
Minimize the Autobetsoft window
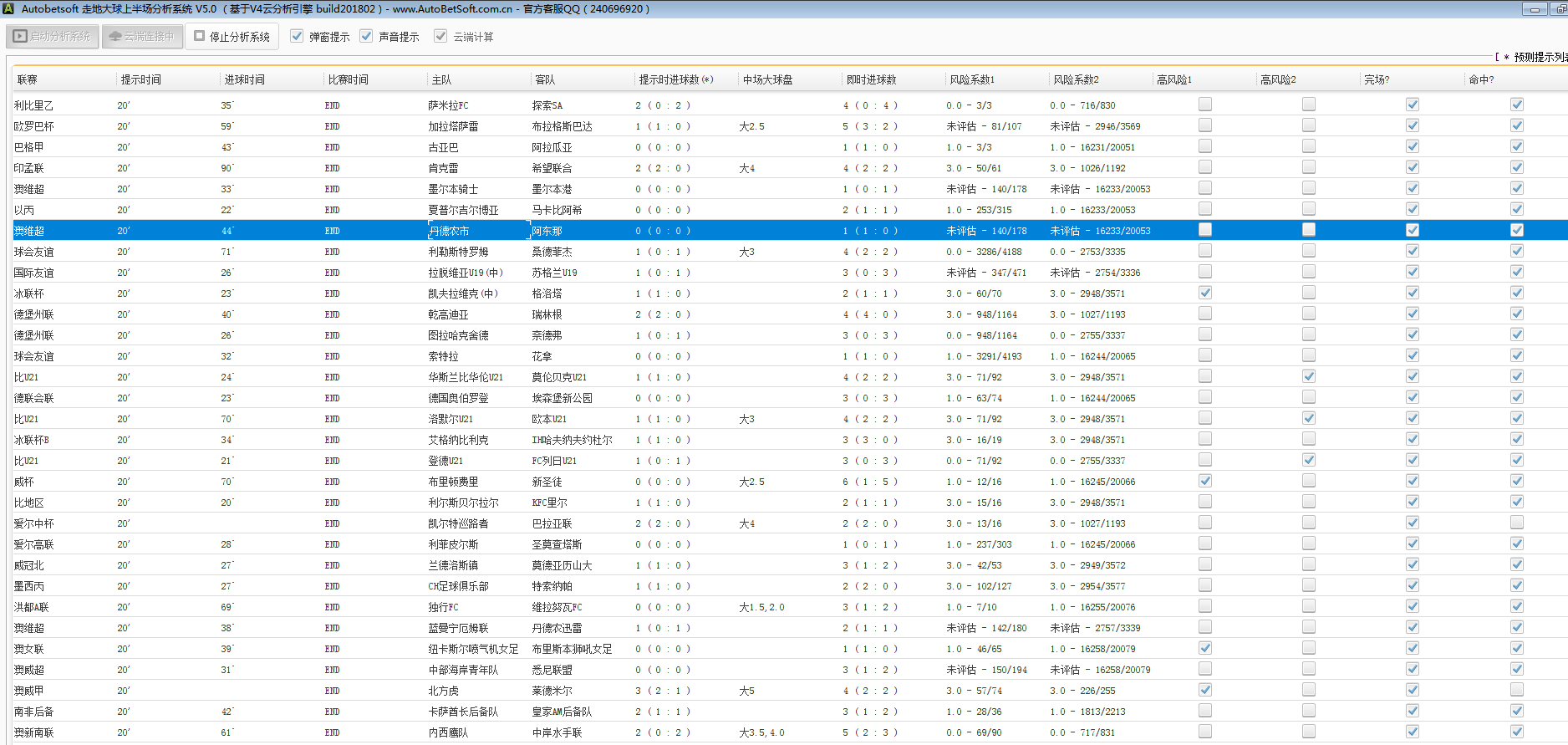[x=1534, y=9]
